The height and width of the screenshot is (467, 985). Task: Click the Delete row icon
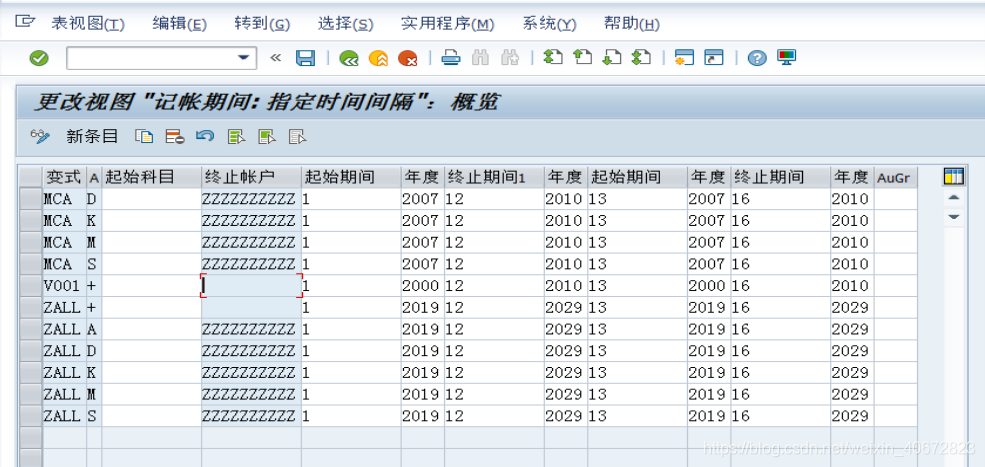(x=174, y=136)
